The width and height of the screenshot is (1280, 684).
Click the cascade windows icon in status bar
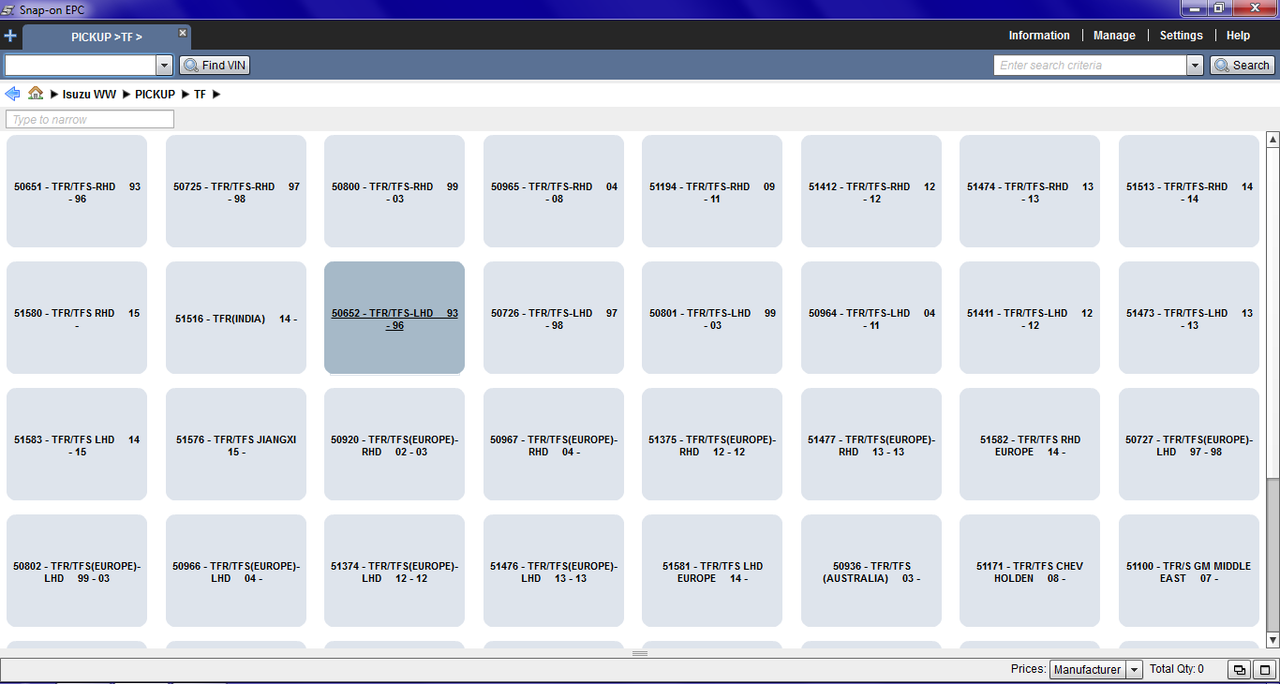pyautogui.click(x=1239, y=670)
